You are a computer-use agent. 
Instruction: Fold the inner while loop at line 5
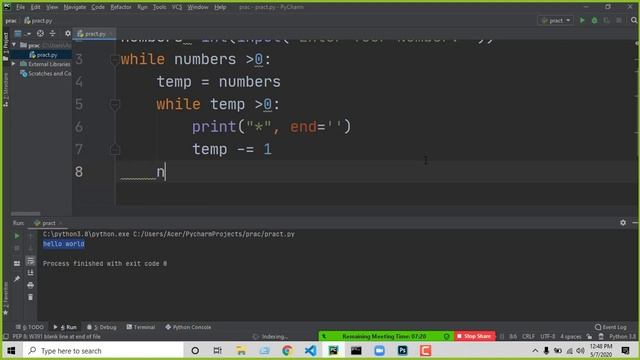coord(115,104)
